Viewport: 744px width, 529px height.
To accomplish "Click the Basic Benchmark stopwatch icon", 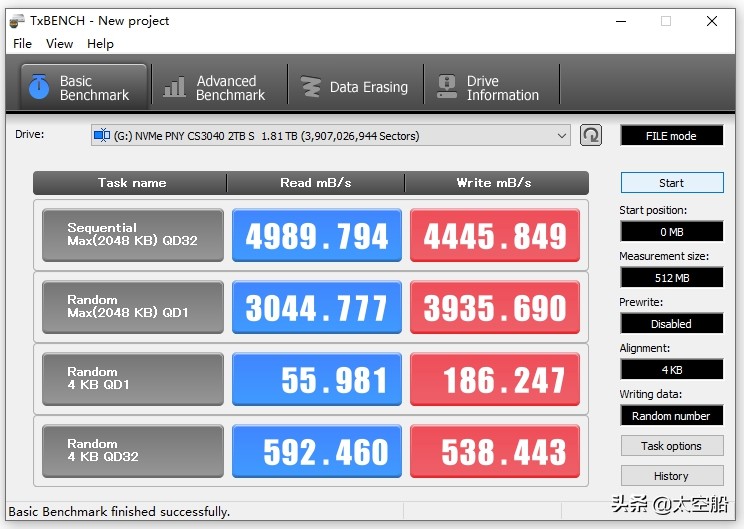I will pyautogui.click(x=39, y=88).
